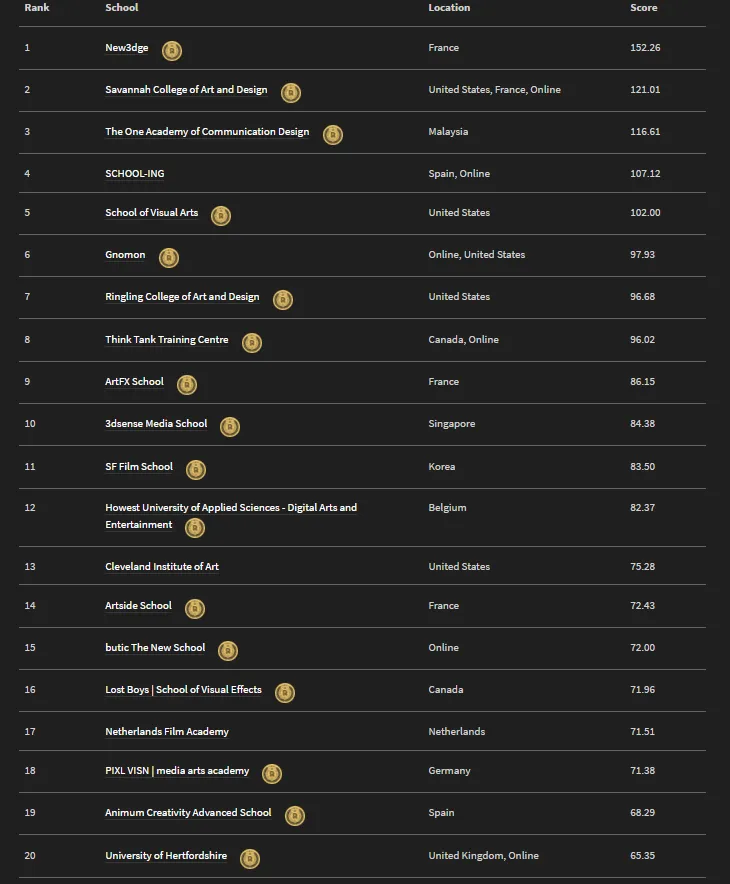The height and width of the screenshot is (884, 730).
Task: Click the Rank column header
Action: pyautogui.click(x=37, y=8)
